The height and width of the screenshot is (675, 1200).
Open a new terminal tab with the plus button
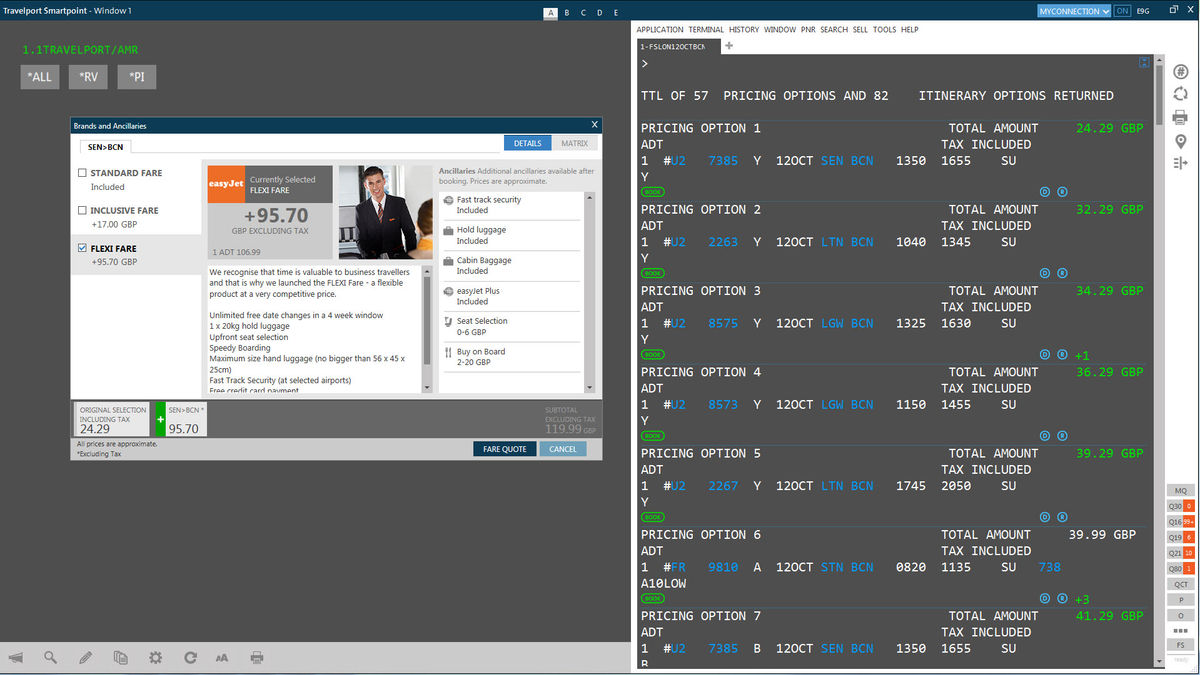coord(727,45)
